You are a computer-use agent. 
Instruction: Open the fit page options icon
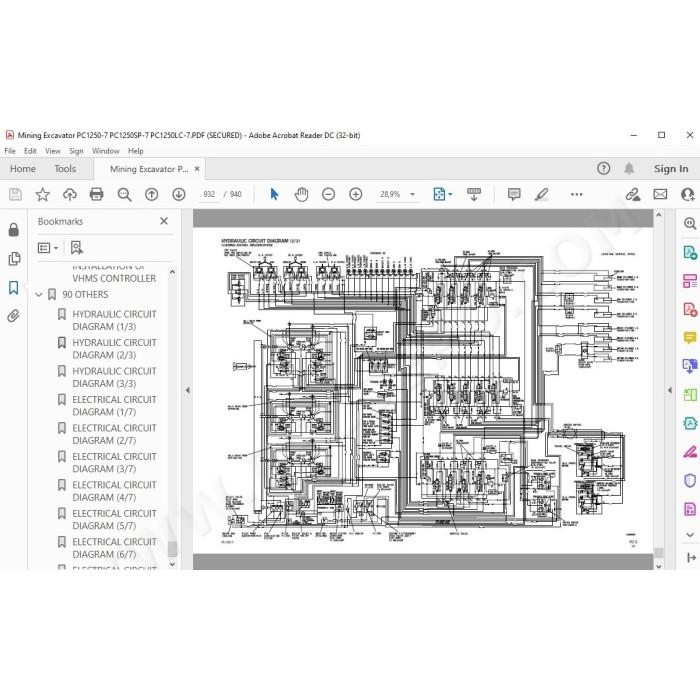(442, 194)
